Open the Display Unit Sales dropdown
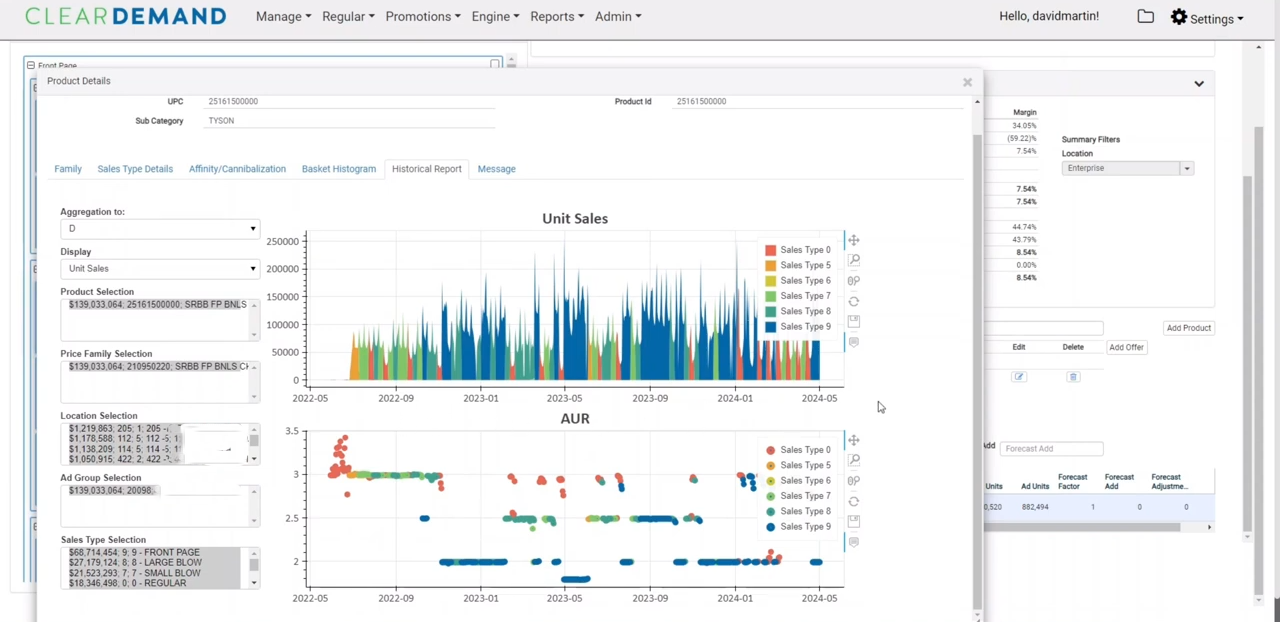Viewport: 1280px width, 622px height. click(159, 269)
